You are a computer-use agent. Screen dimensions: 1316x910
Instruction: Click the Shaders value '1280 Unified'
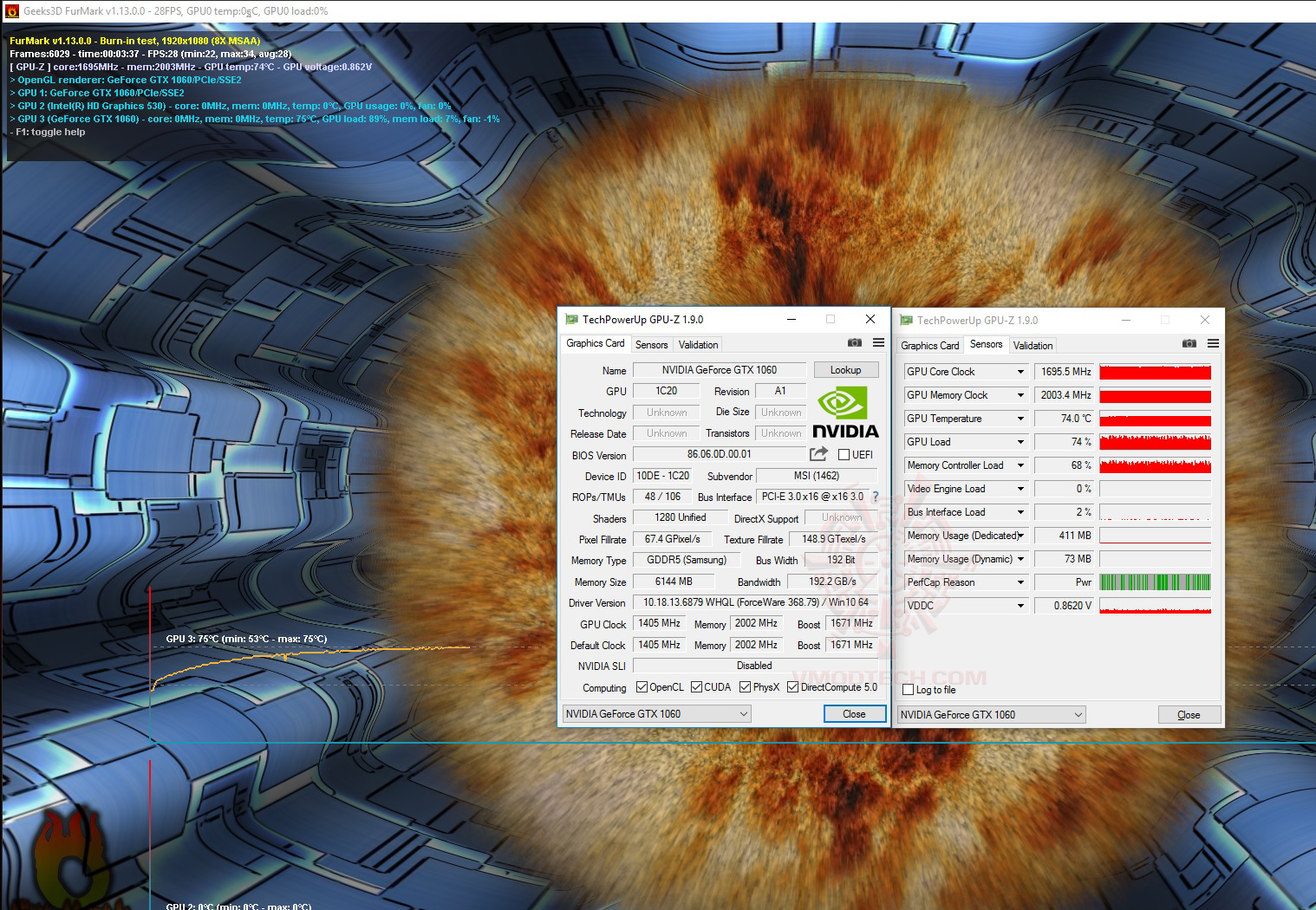click(x=681, y=517)
